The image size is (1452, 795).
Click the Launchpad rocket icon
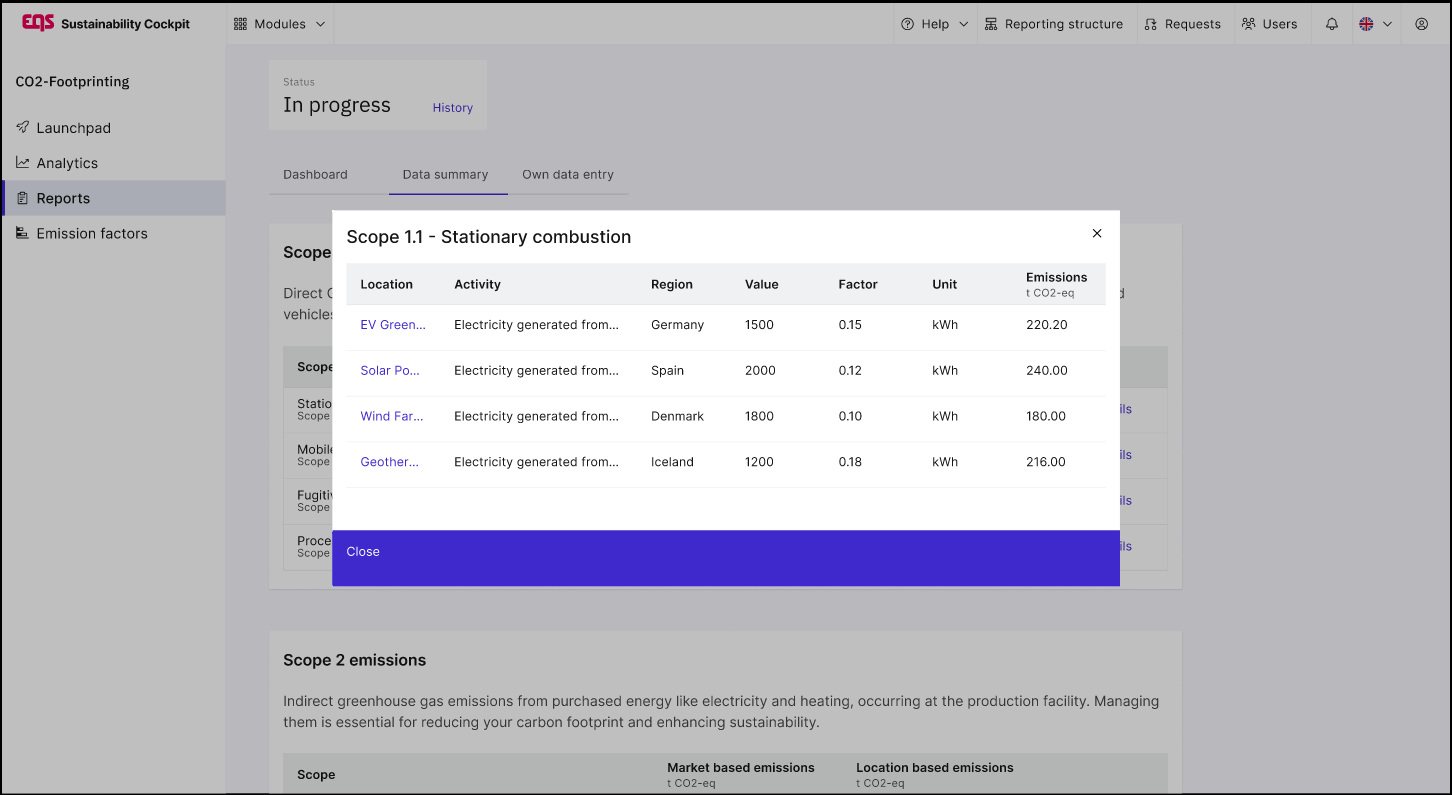(23, 128)
